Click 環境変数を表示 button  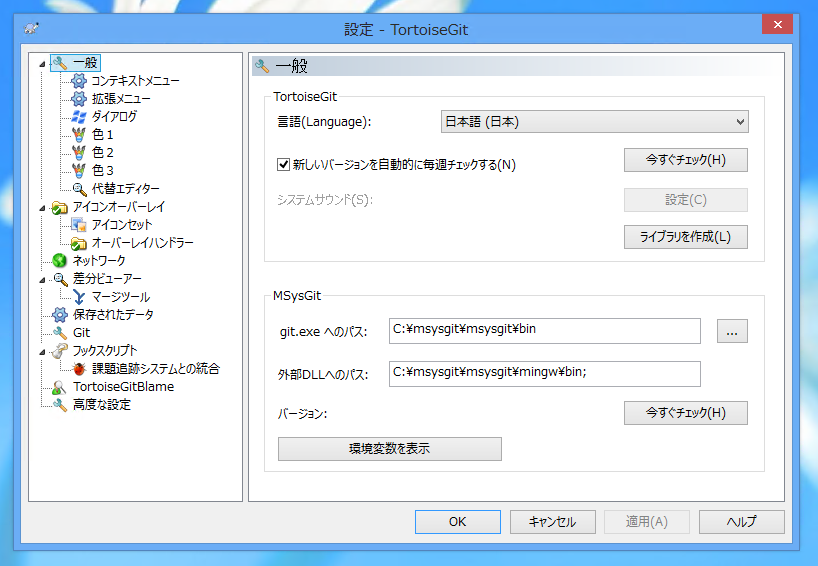click(390, 449)
